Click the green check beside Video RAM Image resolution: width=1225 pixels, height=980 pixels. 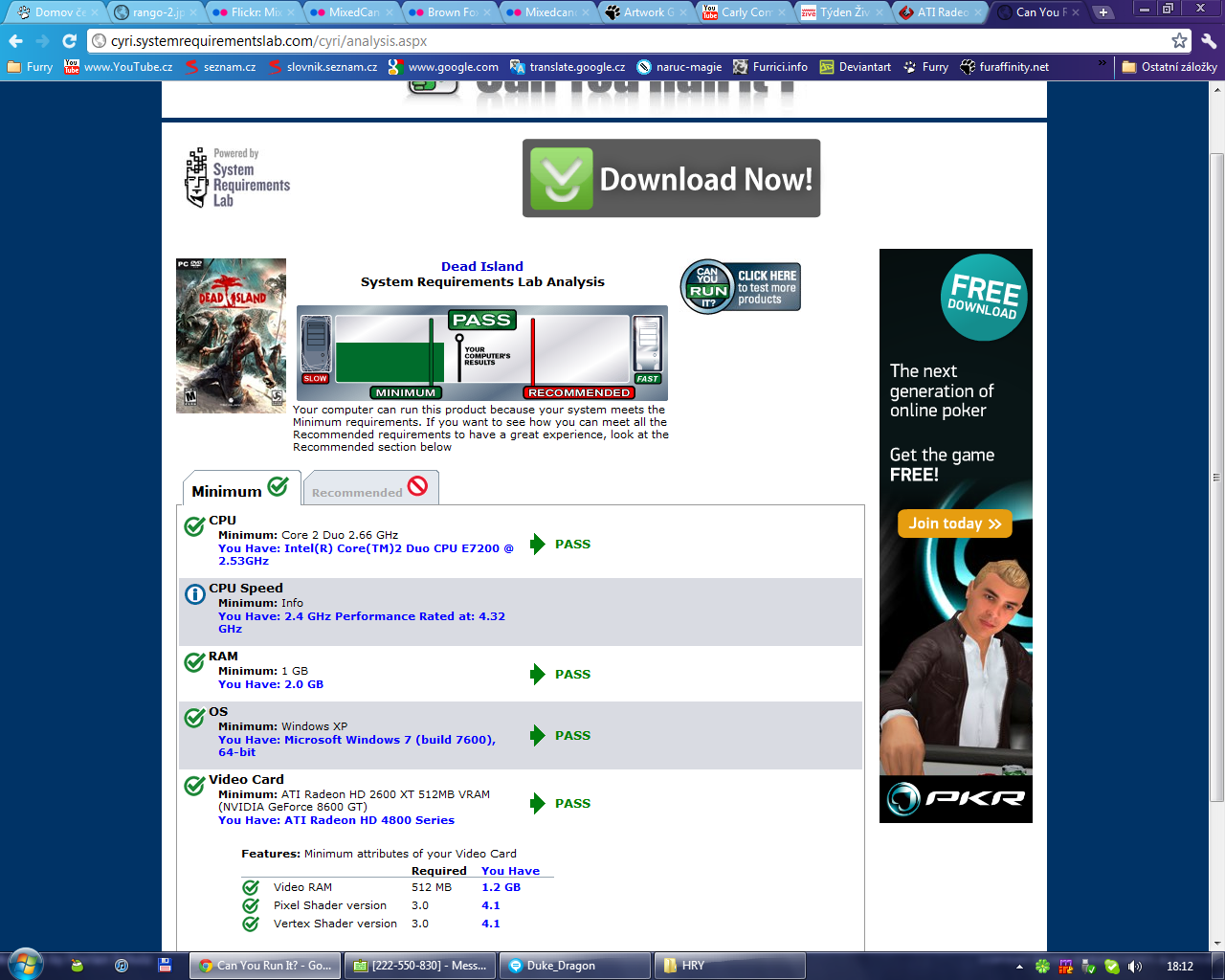point(251,887)
